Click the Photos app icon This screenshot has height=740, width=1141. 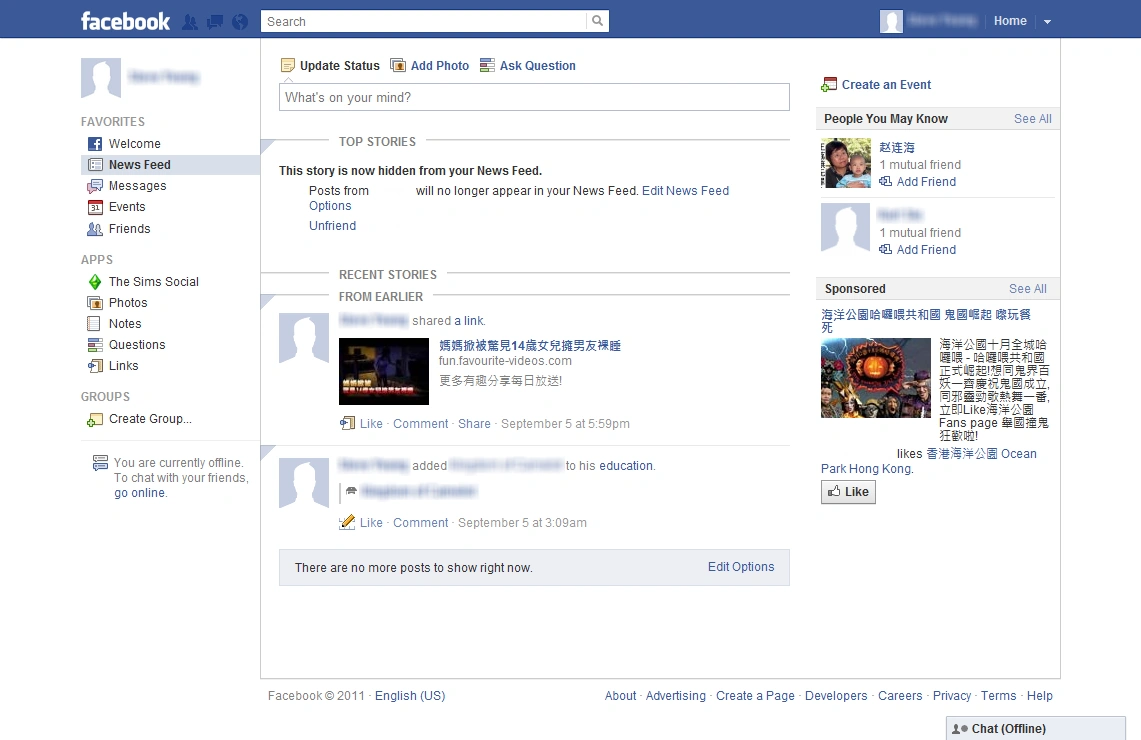click(x=95, y=303)
